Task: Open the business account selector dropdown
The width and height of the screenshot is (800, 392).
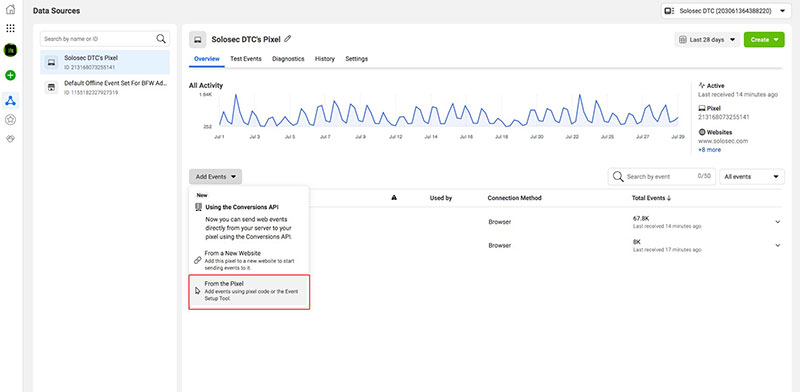Action: [x=726, y=11]
